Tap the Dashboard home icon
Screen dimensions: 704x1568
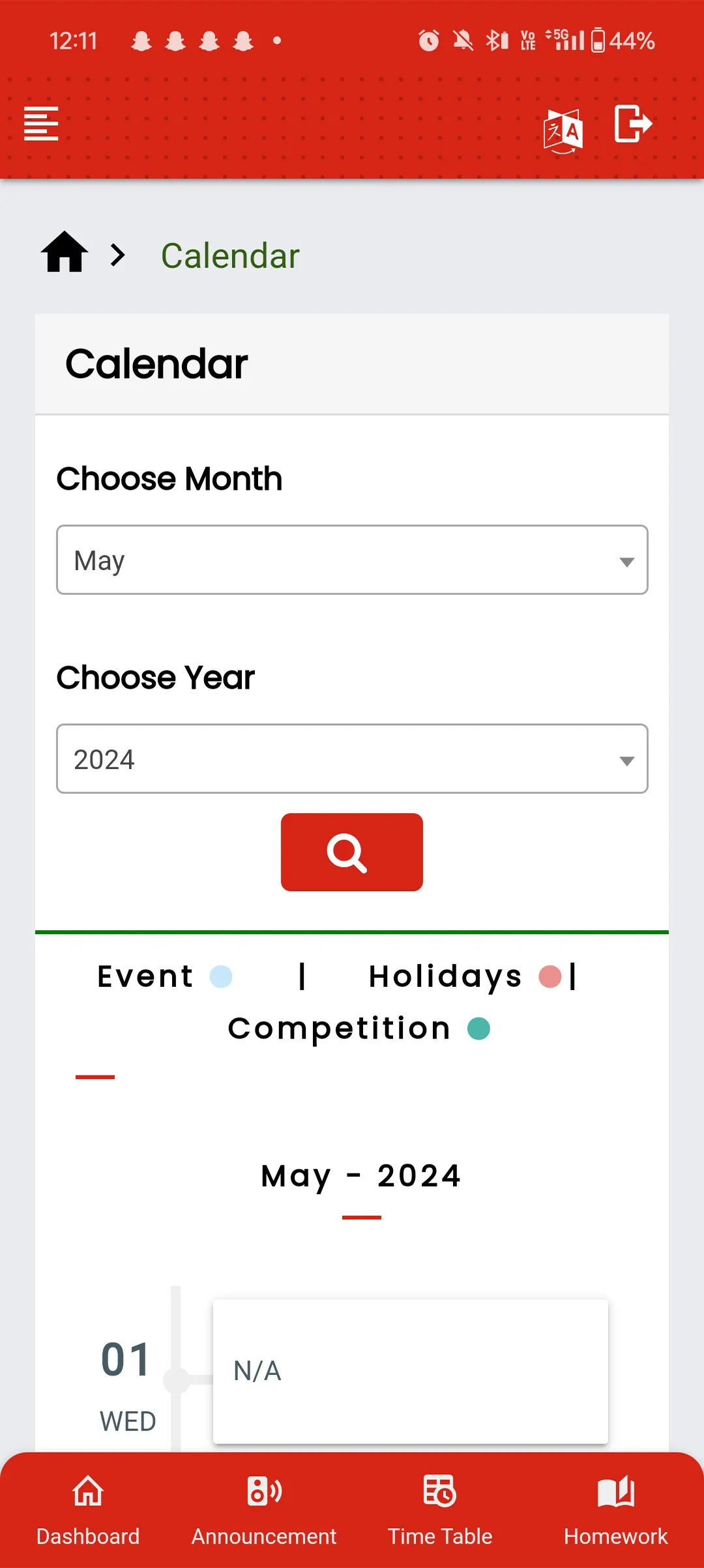tap(88, 1491)
